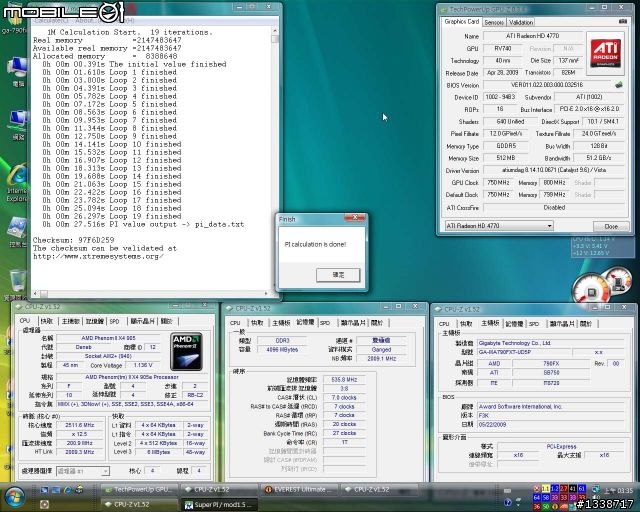
Task: Click the PI calculation is done! message
Action: coord(316,244)
